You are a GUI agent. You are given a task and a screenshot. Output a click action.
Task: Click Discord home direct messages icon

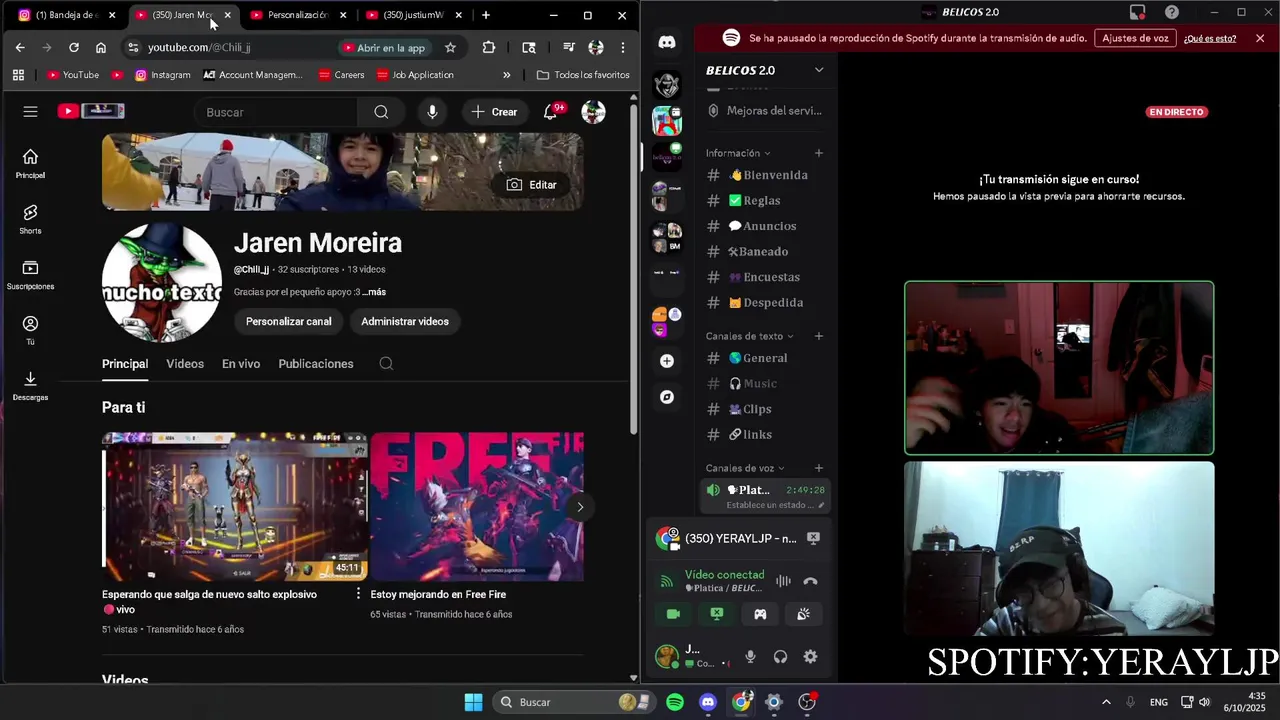(x=667, y=42)
